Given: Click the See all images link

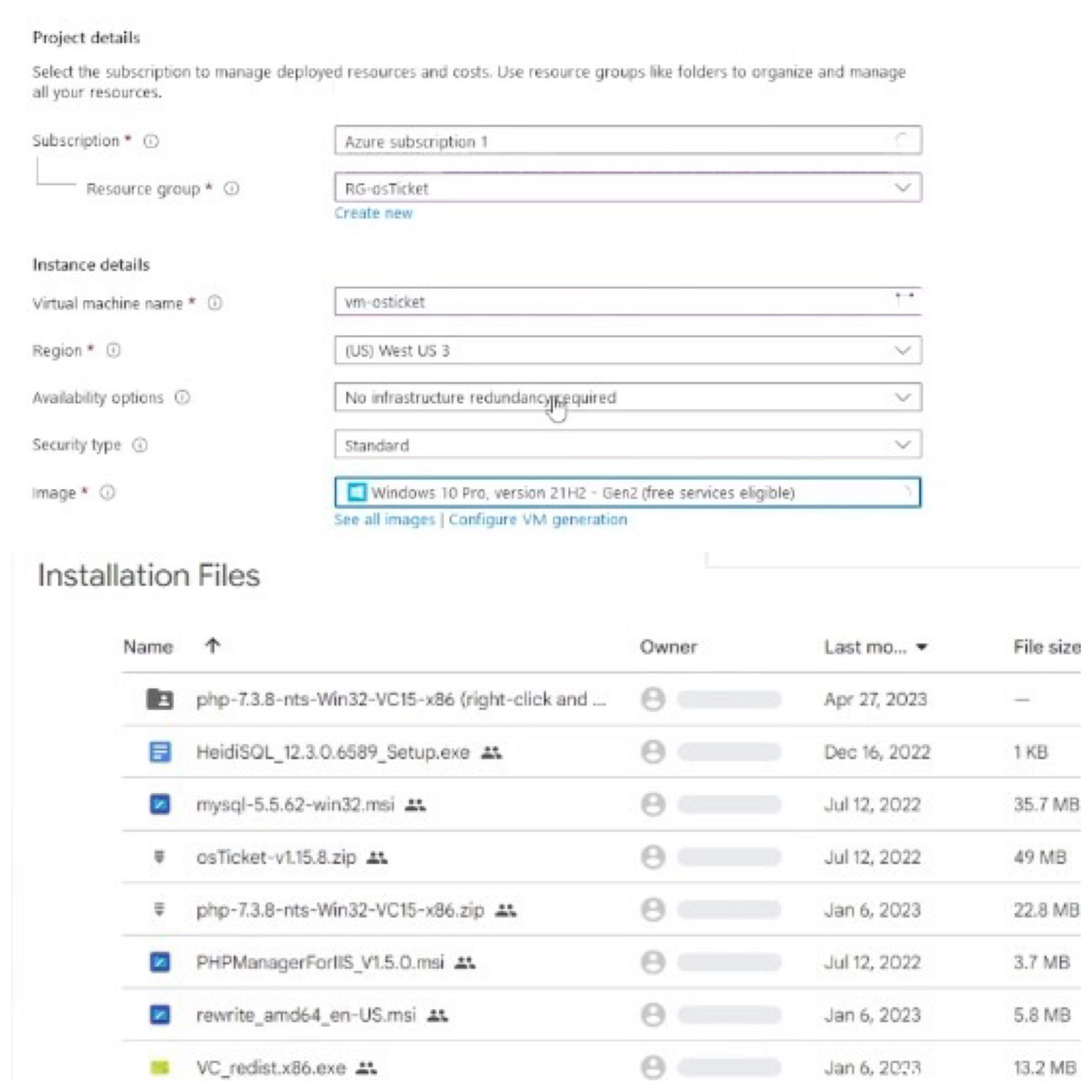Looking at the screenshot, I should pyautogui.click(x=384, y=519).
